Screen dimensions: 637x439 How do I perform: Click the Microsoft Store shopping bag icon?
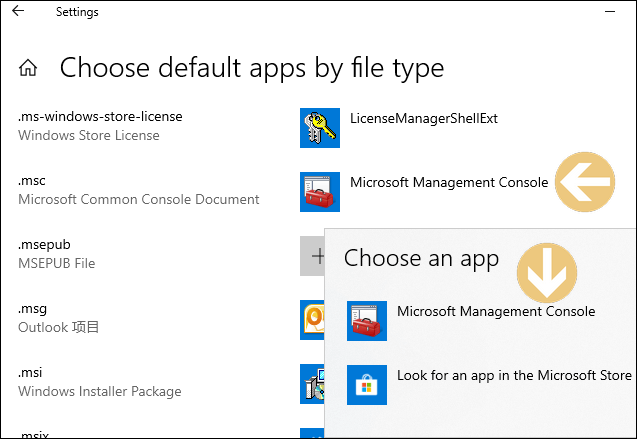pos(367,385)
